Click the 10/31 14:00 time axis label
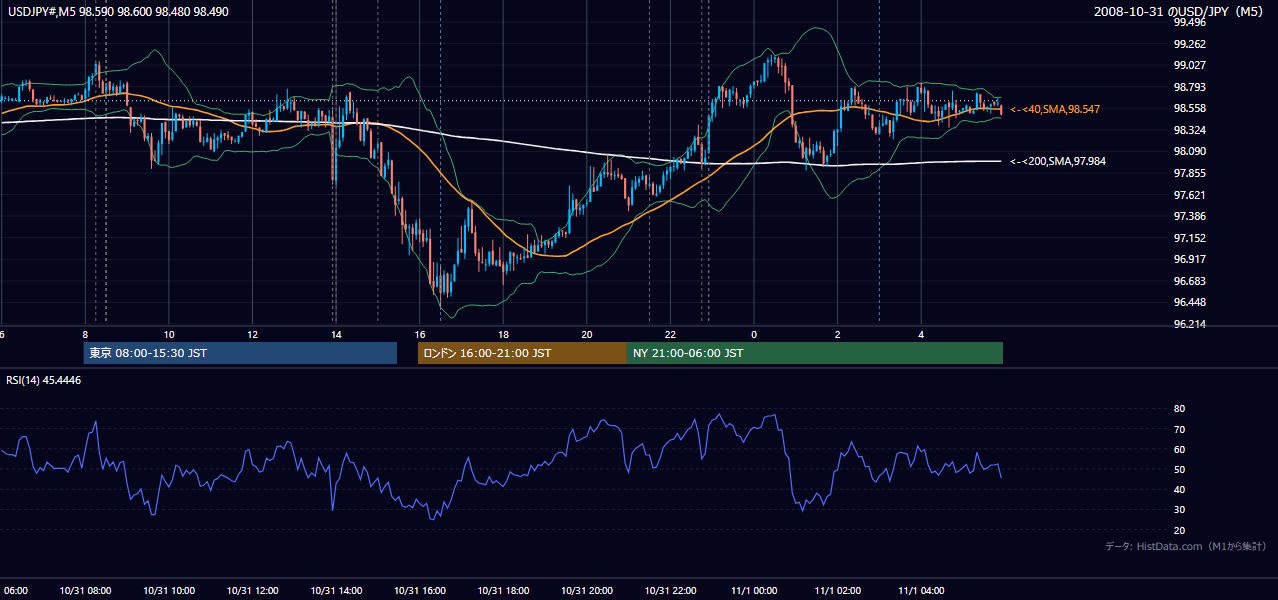This screenshot has width=1278, height=600. (x=337, y=590)
